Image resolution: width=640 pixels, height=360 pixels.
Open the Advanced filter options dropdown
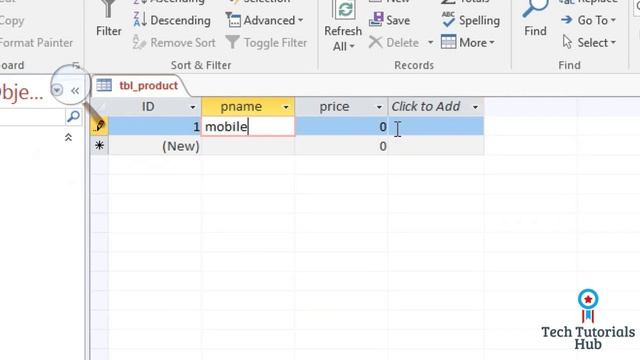click(x=264, y=20)
